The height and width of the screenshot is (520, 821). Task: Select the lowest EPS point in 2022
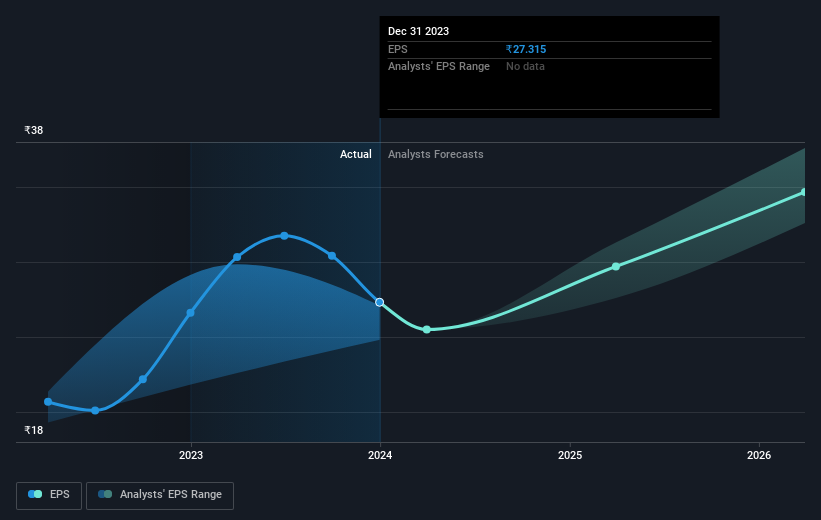pyautogui.click(x=95, y=411)
